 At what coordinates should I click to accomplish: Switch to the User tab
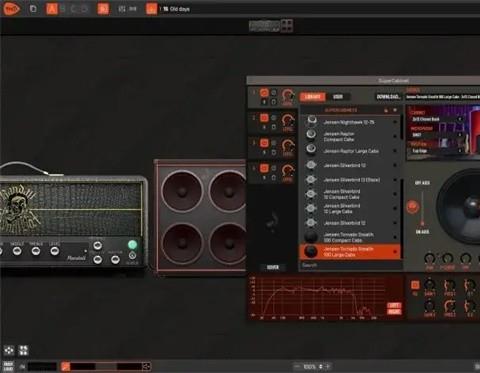coord(338,97)
